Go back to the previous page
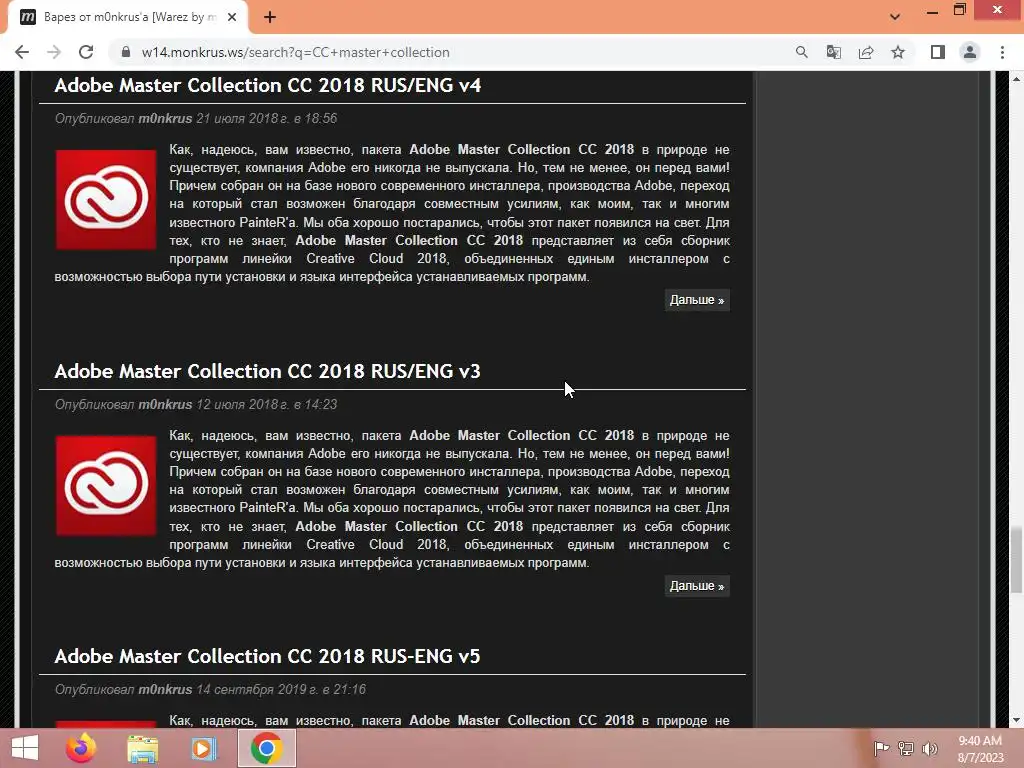 pos(22,52)
